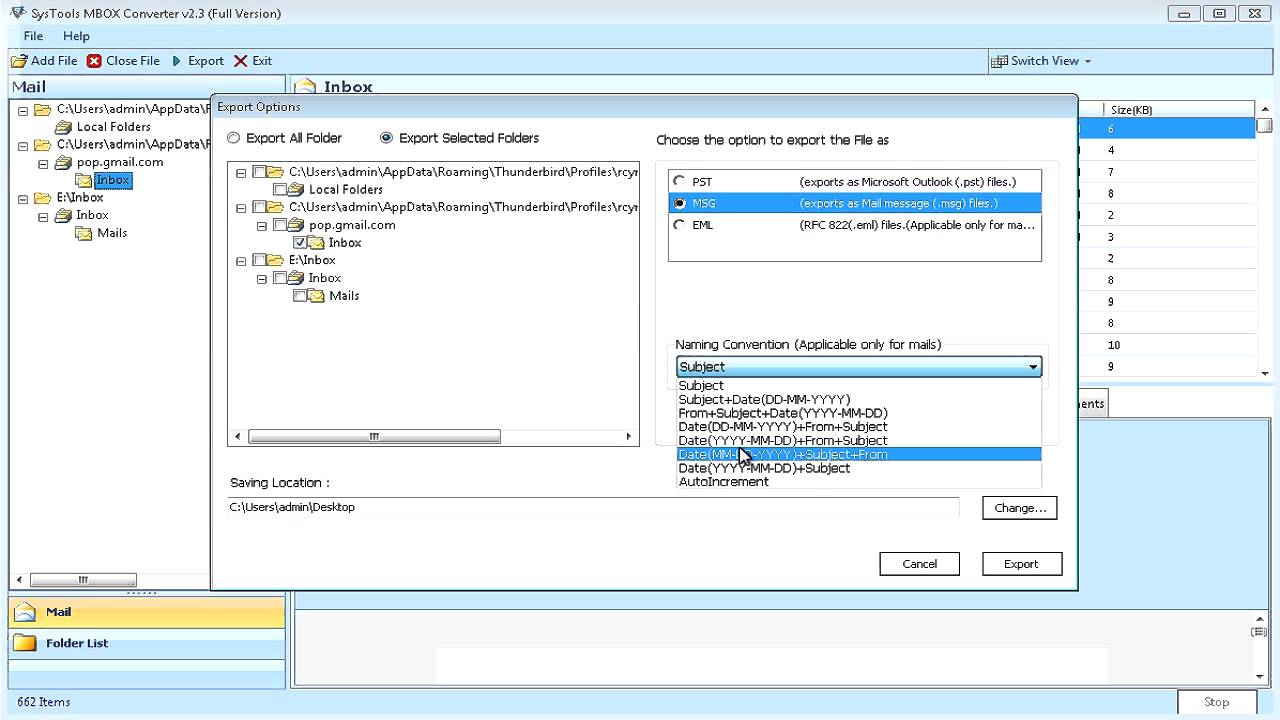Image resolution: width=1280 pixels, height=720 pixels.
Task: Collapse the first C:\Users node in Mail tree
Action: tap(23, 110)
